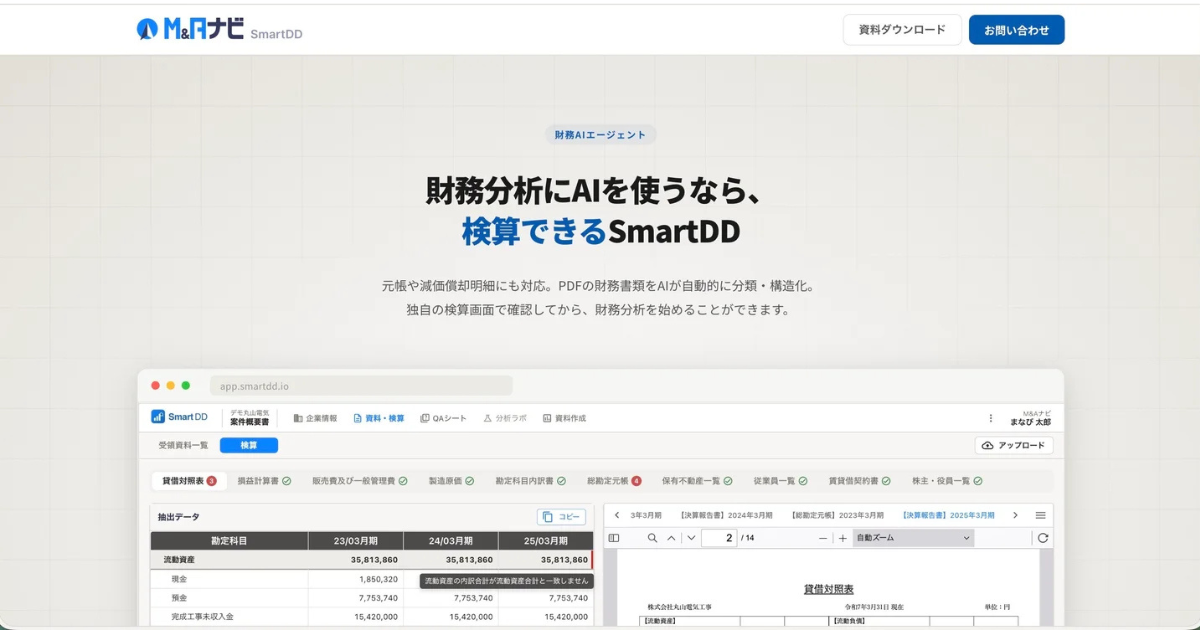The image size is (1200, 630).
Task: Zoom in the PDF with plus icon
Action: coord(842,538)
